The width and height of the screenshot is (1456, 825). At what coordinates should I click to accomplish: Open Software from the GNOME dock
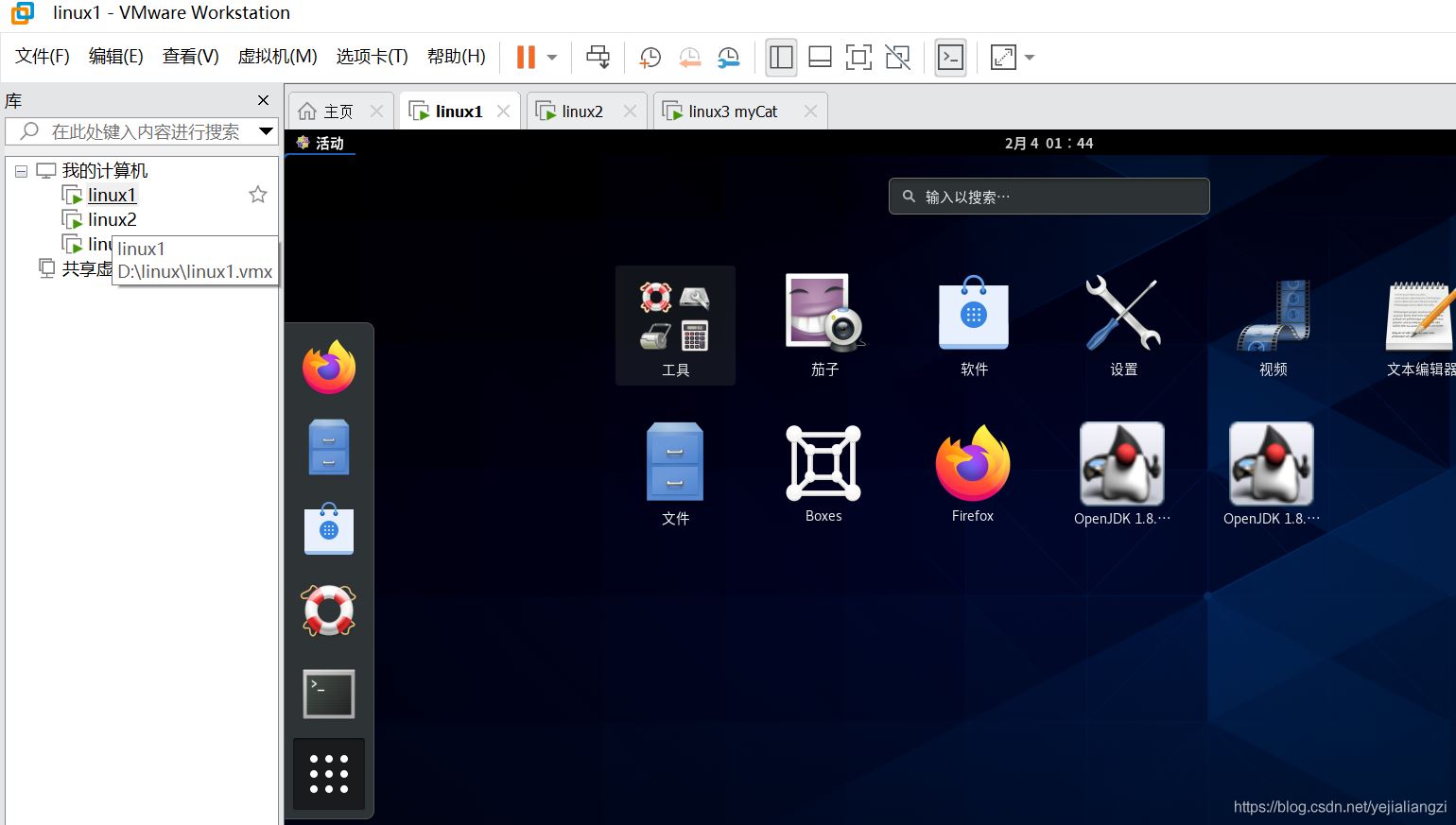(x=329, y=528)
